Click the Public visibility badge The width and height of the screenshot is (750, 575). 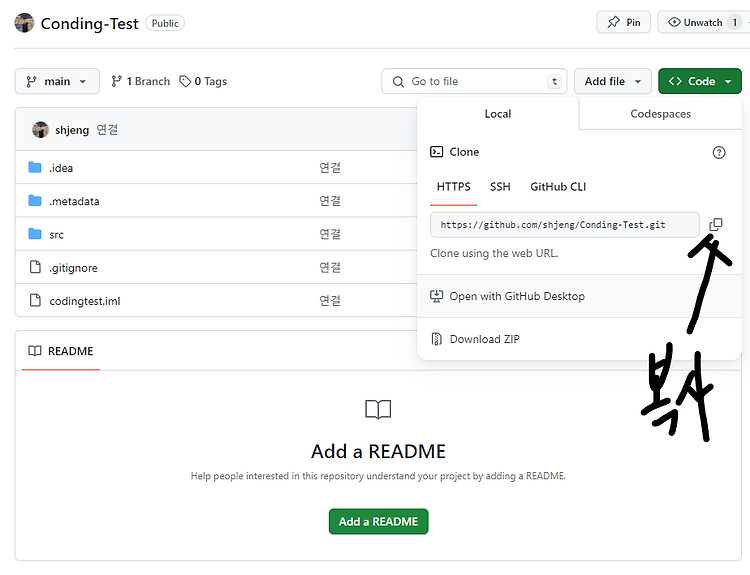click(165, 23)
